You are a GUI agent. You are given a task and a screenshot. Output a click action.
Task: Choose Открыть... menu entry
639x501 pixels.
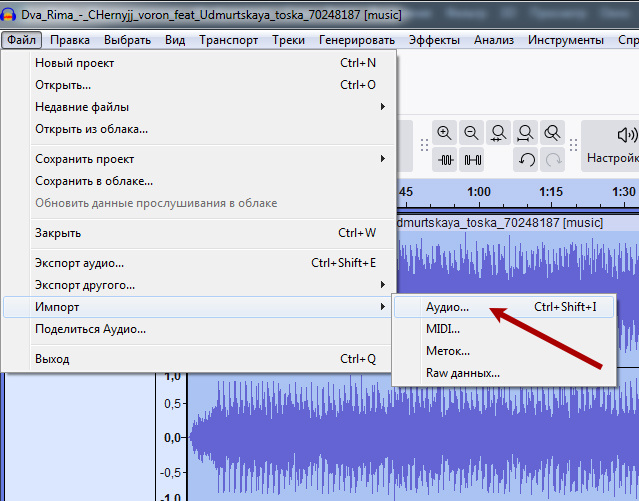point(198,85)
